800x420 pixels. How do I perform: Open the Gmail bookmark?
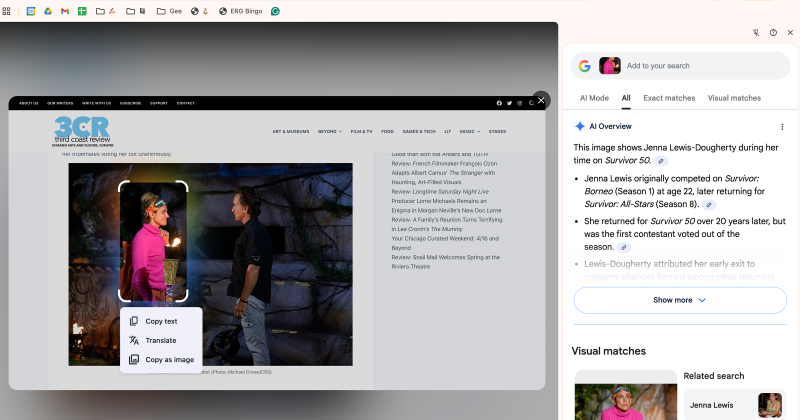(65, 11)
